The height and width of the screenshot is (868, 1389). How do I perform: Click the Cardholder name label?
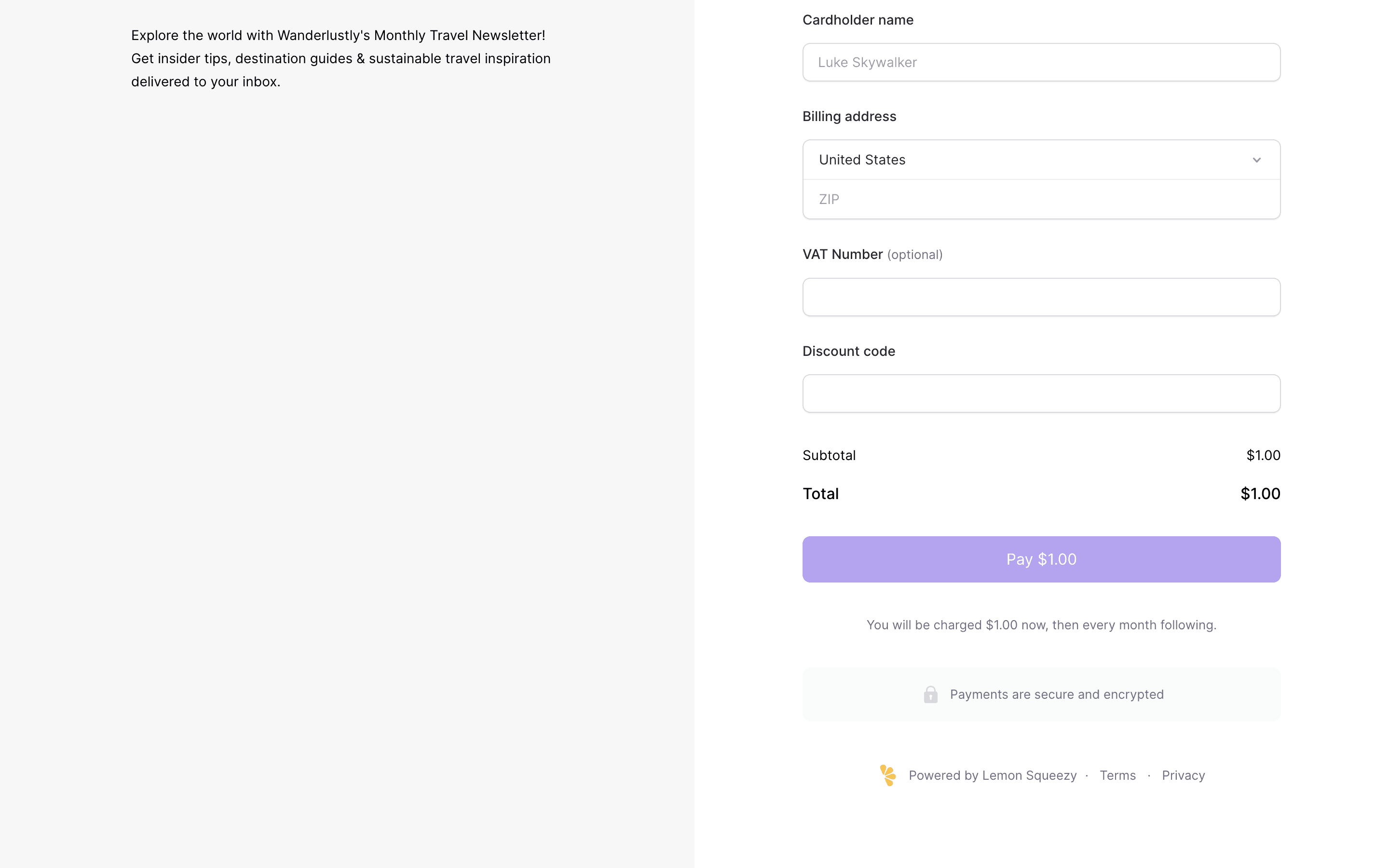click(858, 20)
